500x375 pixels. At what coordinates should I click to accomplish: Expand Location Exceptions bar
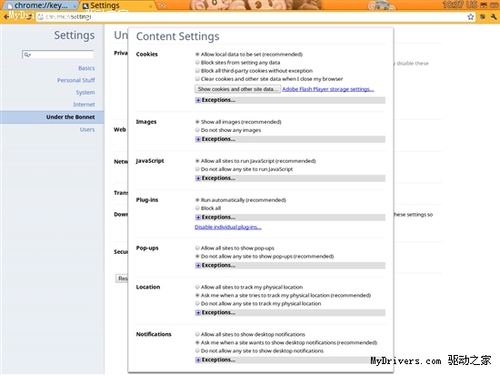click(290, 313)
